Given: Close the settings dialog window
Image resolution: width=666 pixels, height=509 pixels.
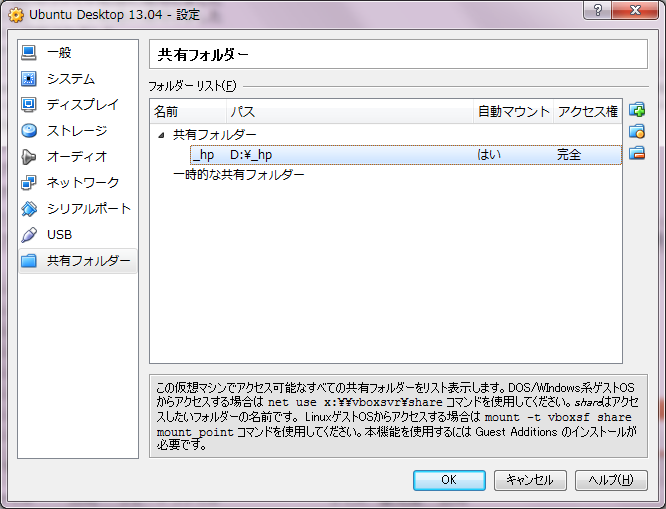Looking at the screenshot, I should [x=635, y=10].
